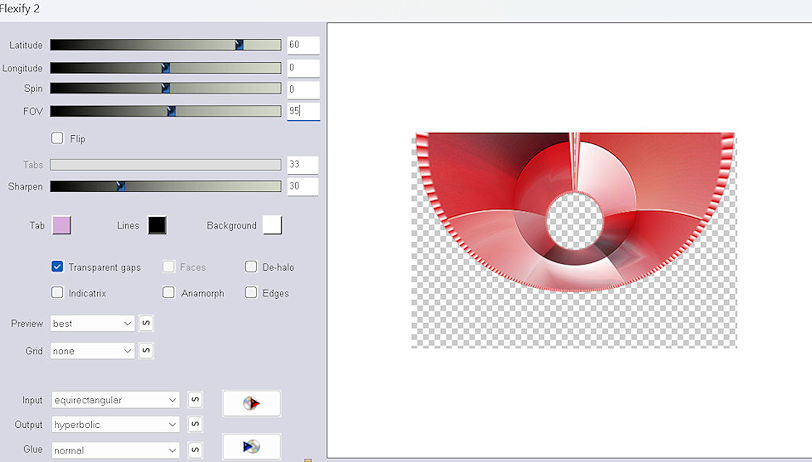Click the FOV slider handle
812x462 pixels.
point(171,111)
